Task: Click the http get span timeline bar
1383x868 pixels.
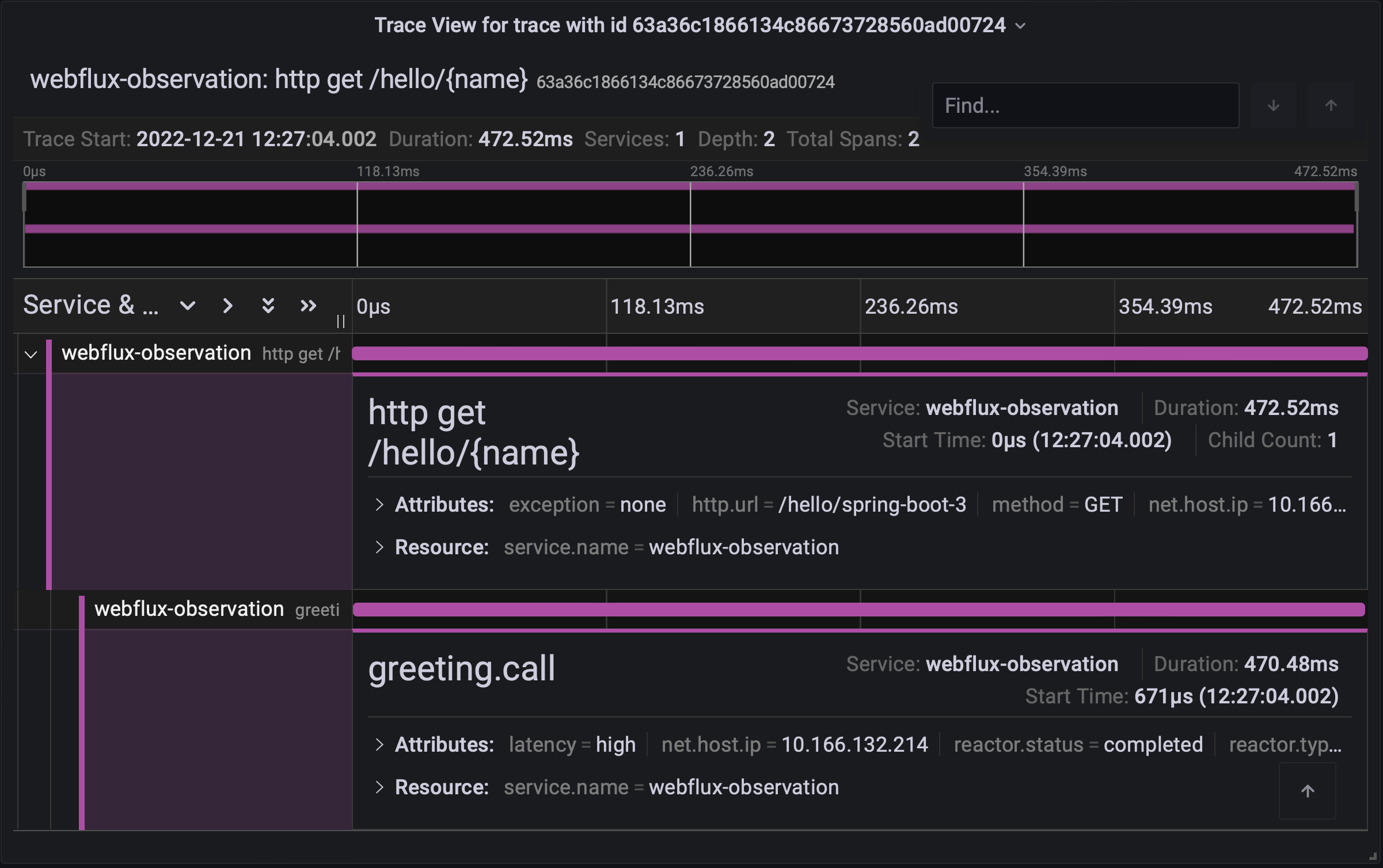Action: click(859, 353)
